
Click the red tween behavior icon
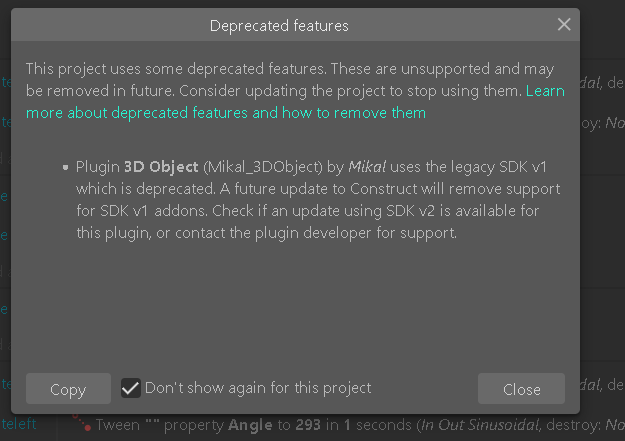pos(82,423)
